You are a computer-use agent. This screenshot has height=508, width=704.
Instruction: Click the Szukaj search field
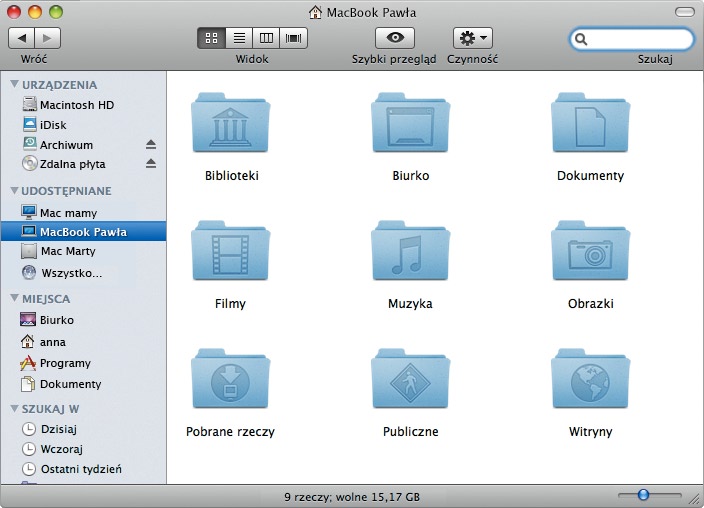click(632, 40)
